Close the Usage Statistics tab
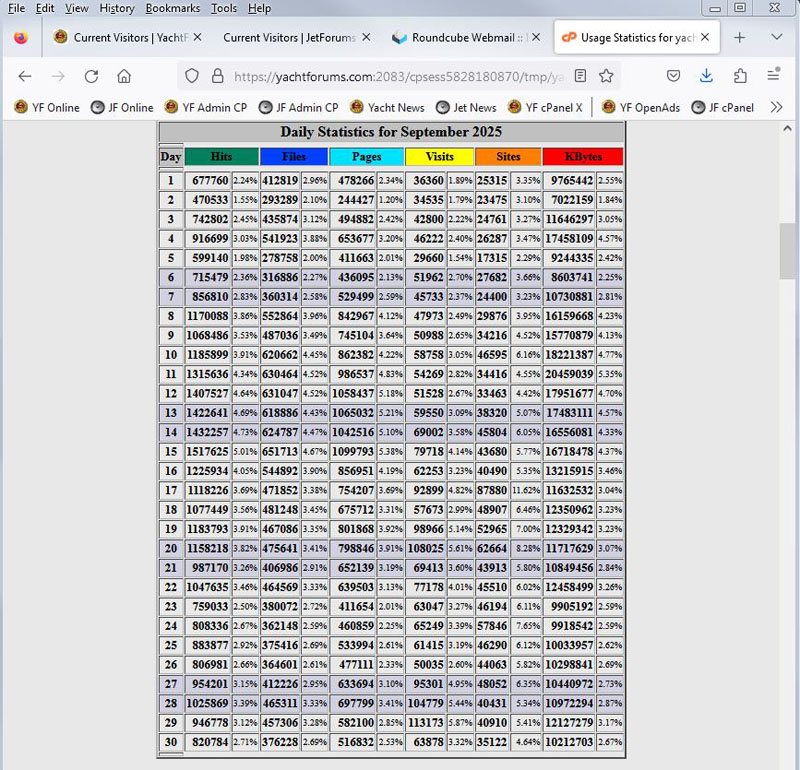 click(x=706, y=37)
